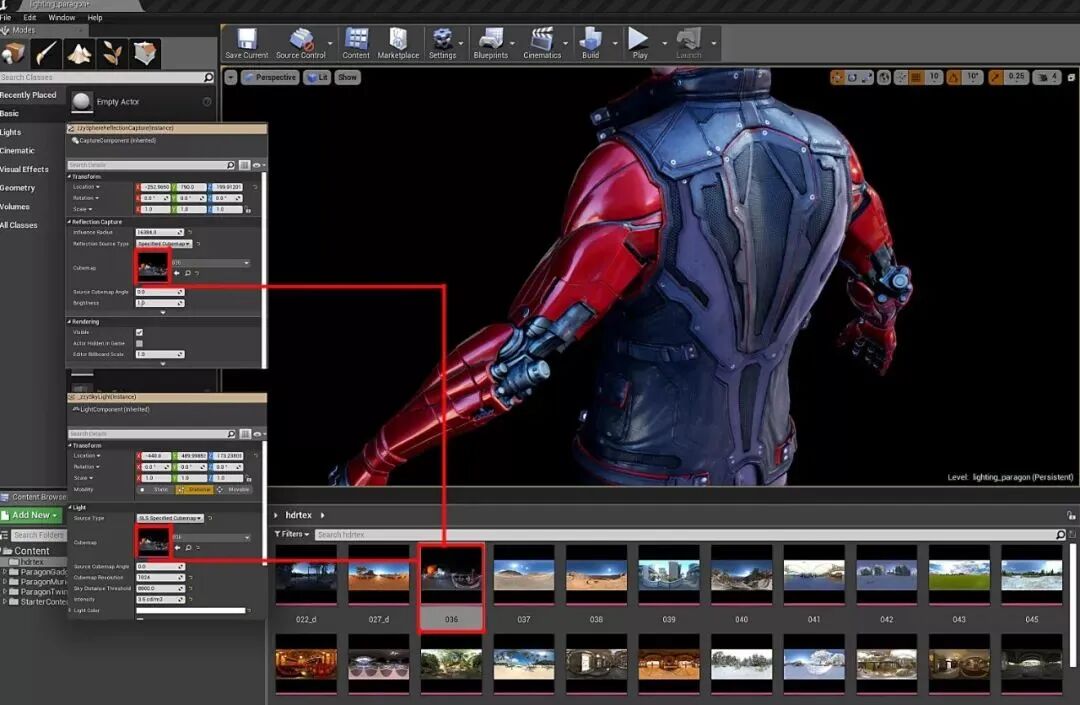The width and height of the screenshot is (1080, 705).
Task: Open Reflection Source Type dropdown
Action: pyautogui.click(x=164, y=244)
